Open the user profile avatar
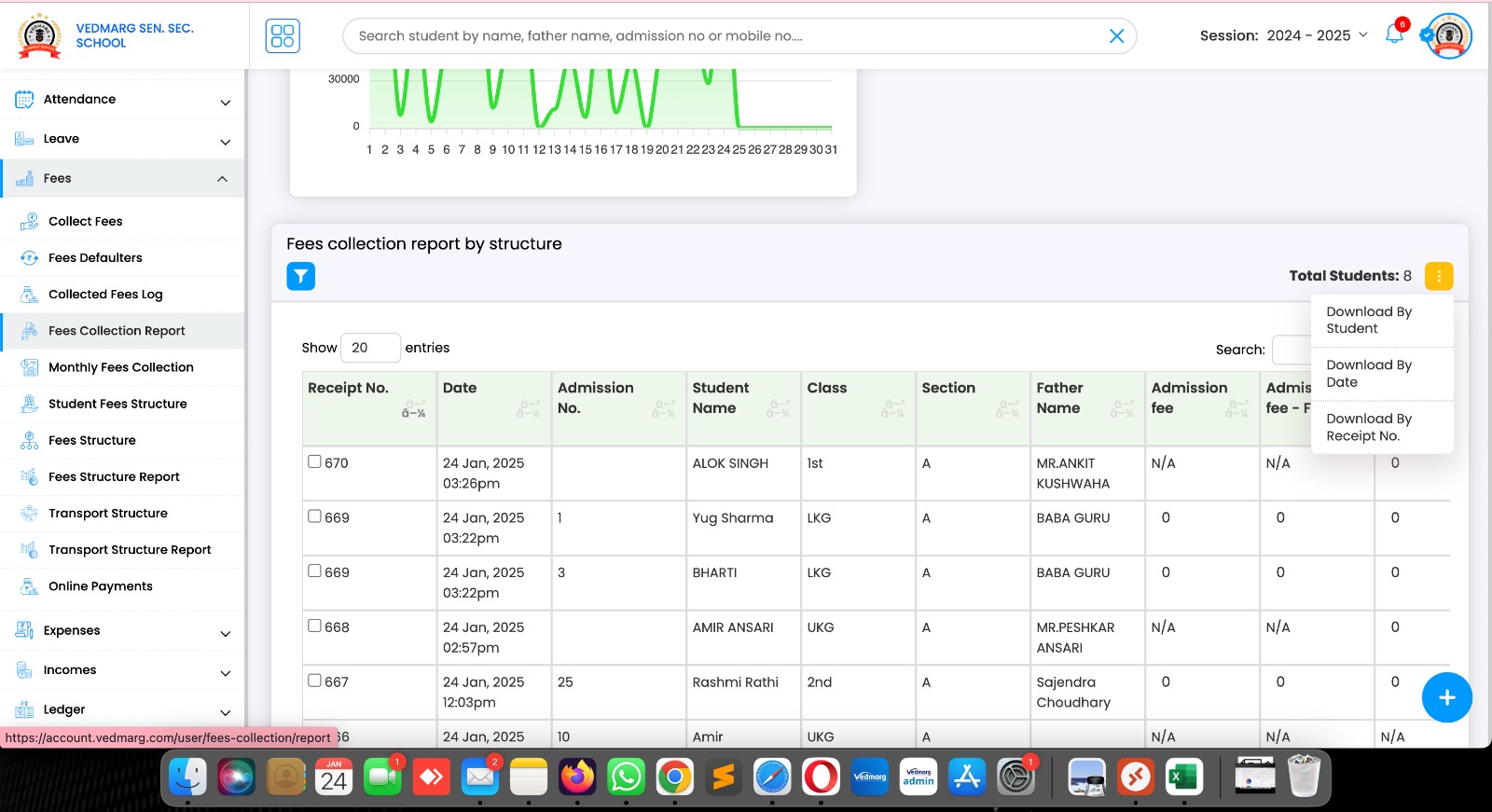This screenshot has height=812, width=1492. [x=1448, y=36]
